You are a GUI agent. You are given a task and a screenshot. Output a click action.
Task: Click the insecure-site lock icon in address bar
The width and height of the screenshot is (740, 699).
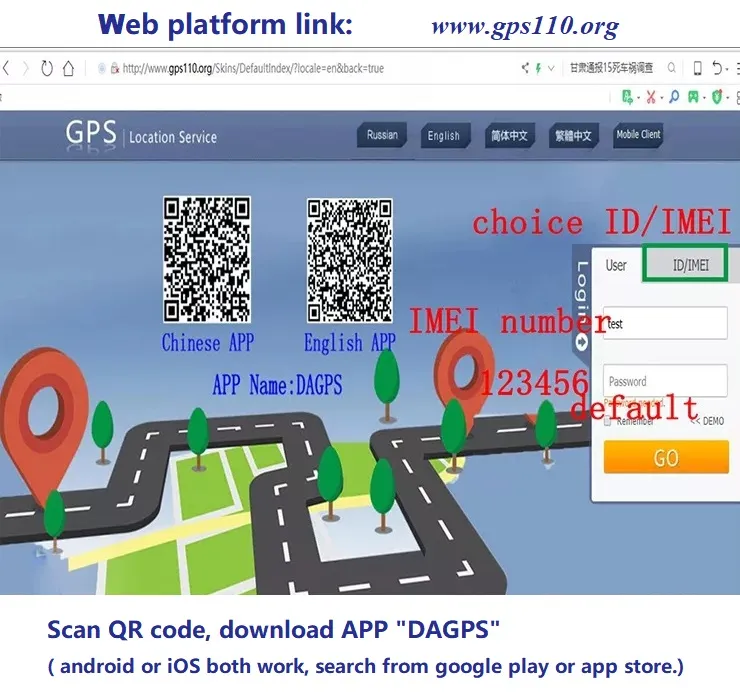click(x=115, y=68)
